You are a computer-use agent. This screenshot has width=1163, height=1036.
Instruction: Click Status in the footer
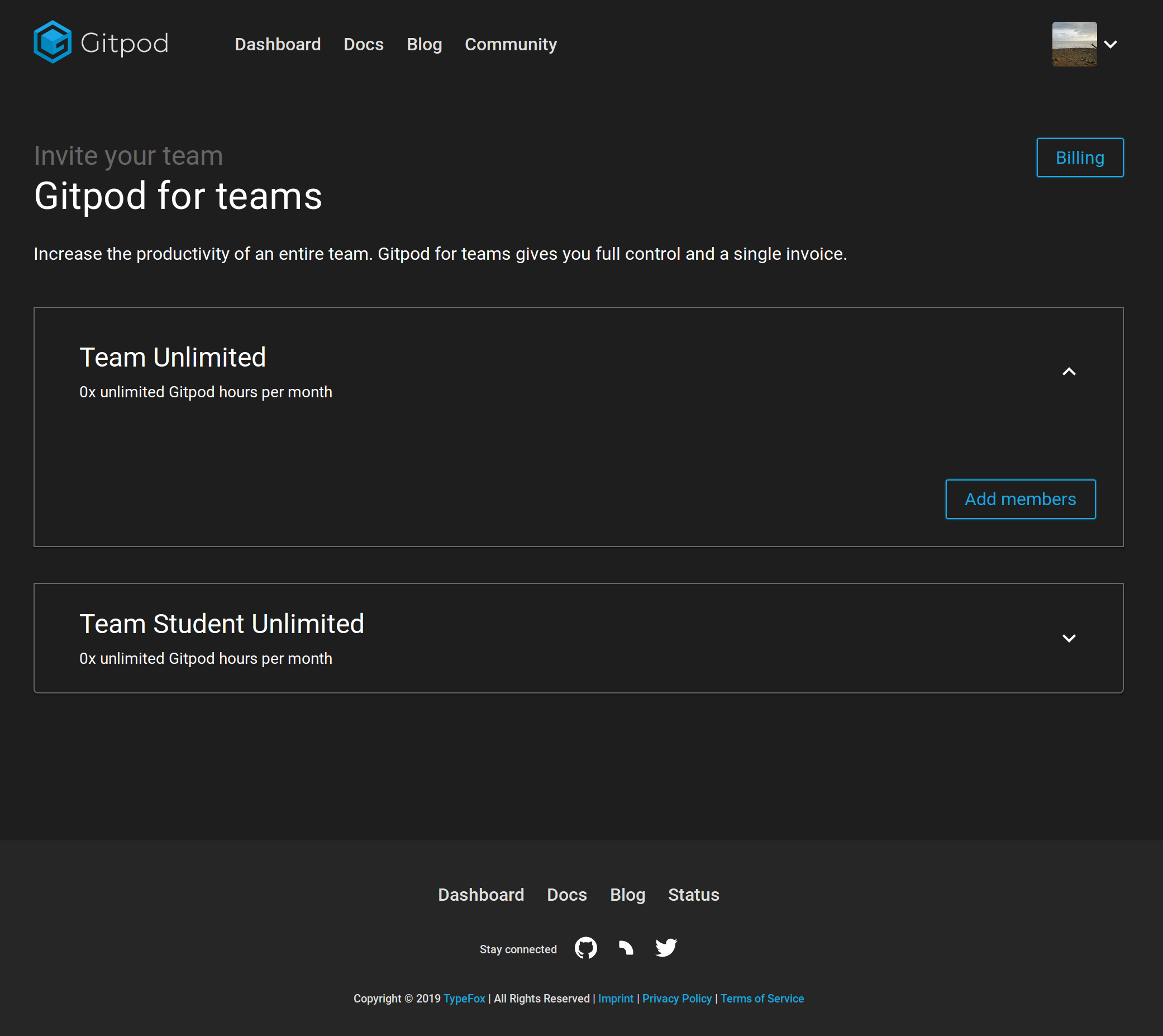point(694,895)
